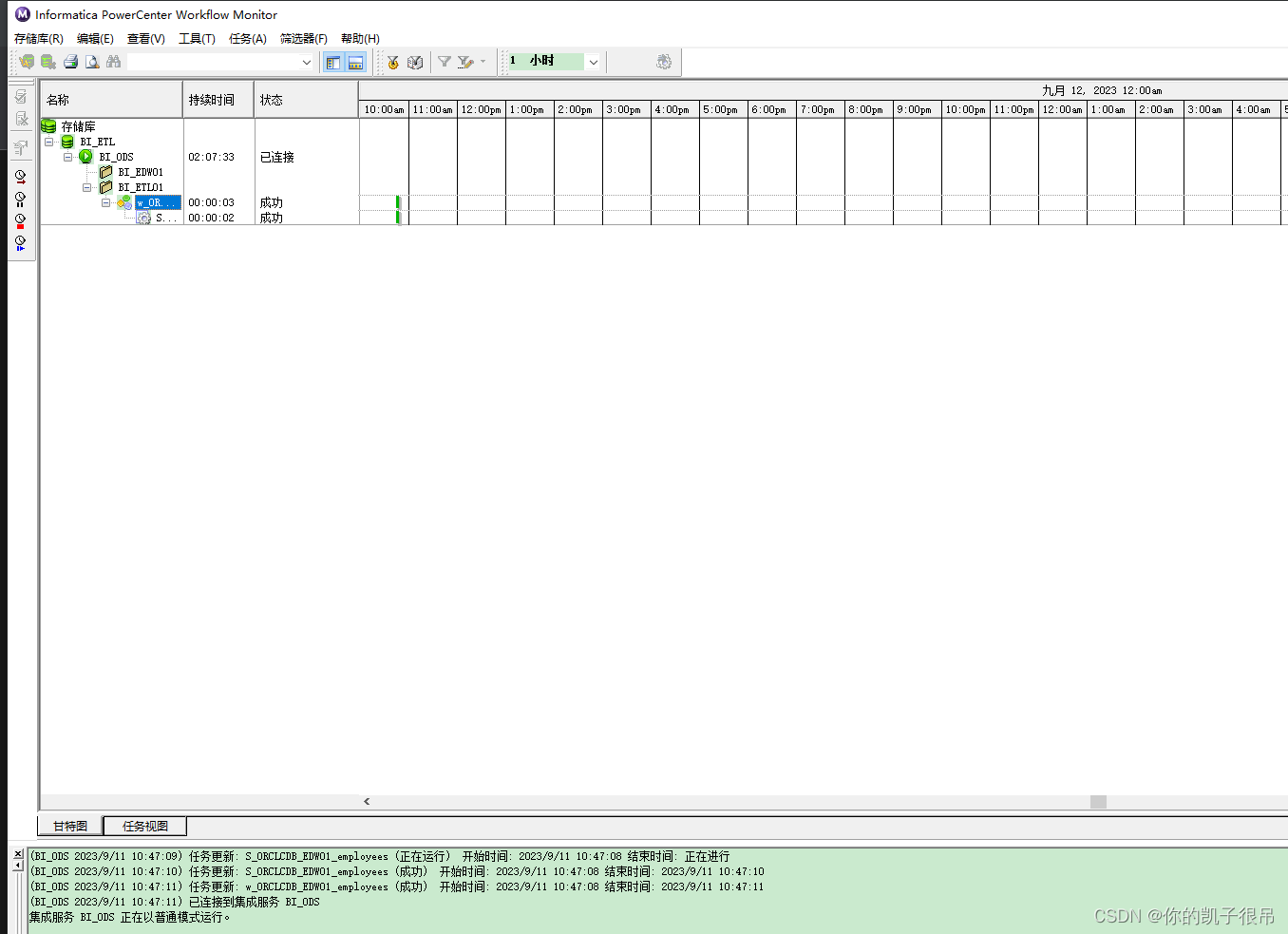Viewport: 1288px width, 934px height.
Task: Open Print Preview from the toolbar
Action: click(x=92, y=61)
